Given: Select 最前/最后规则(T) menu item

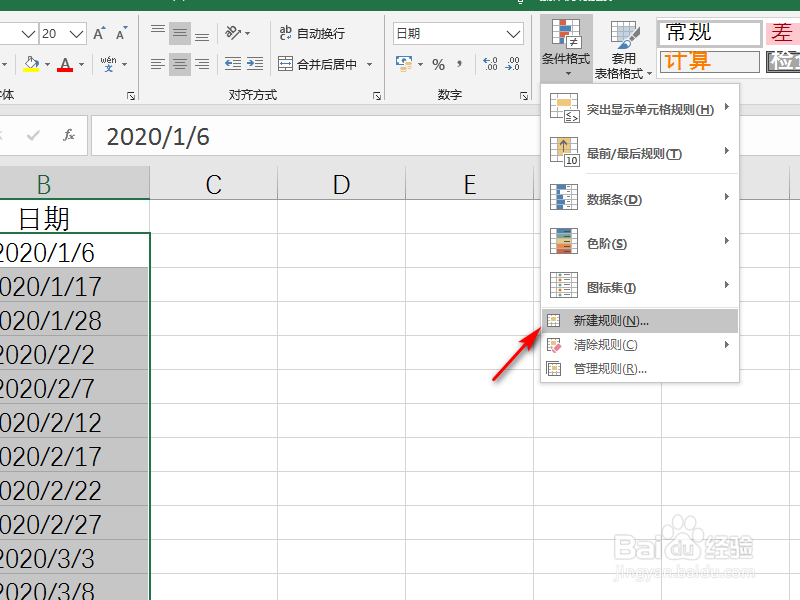Looking at the screenshot, I should pos(640,153).
